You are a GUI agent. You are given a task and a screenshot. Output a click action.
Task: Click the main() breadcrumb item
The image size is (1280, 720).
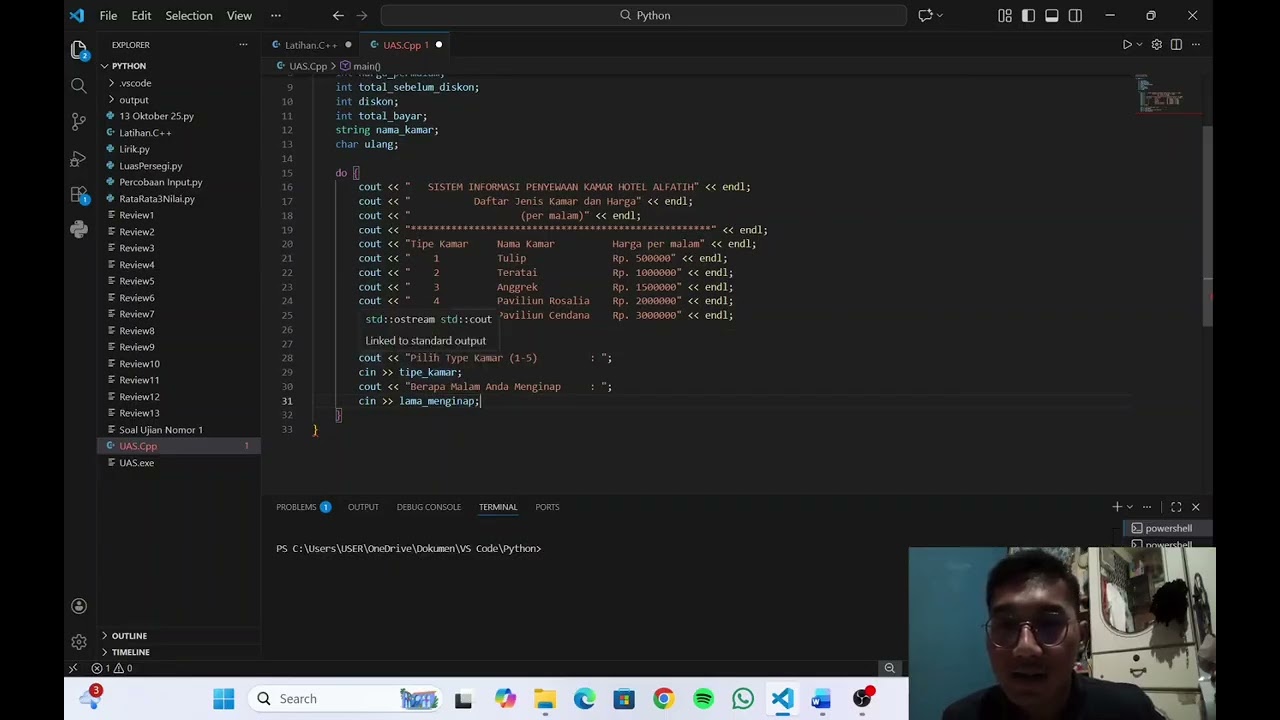pyautogui.click(x=360, y=66)
